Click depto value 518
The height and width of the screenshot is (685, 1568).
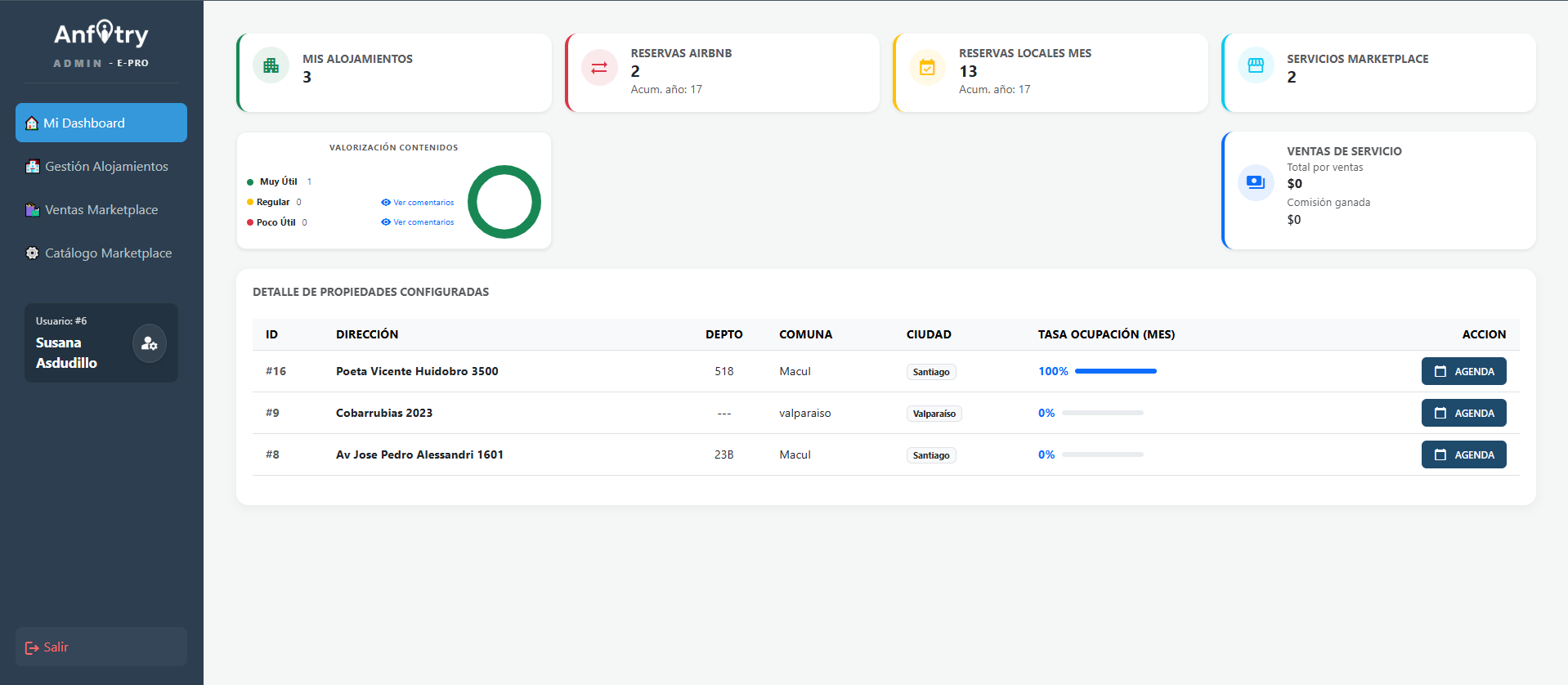(x=724, y=371)
